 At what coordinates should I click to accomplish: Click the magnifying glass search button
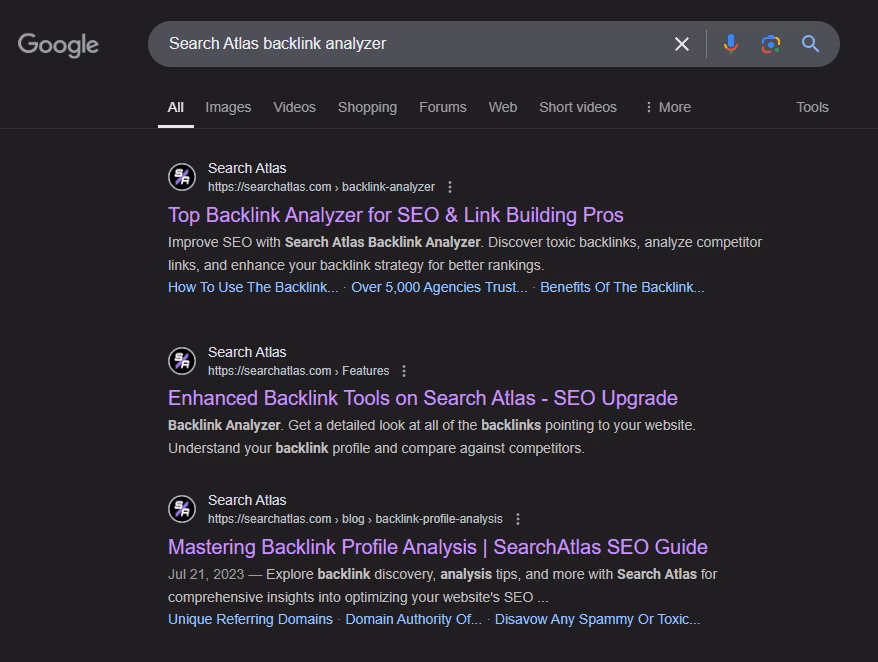810,44
